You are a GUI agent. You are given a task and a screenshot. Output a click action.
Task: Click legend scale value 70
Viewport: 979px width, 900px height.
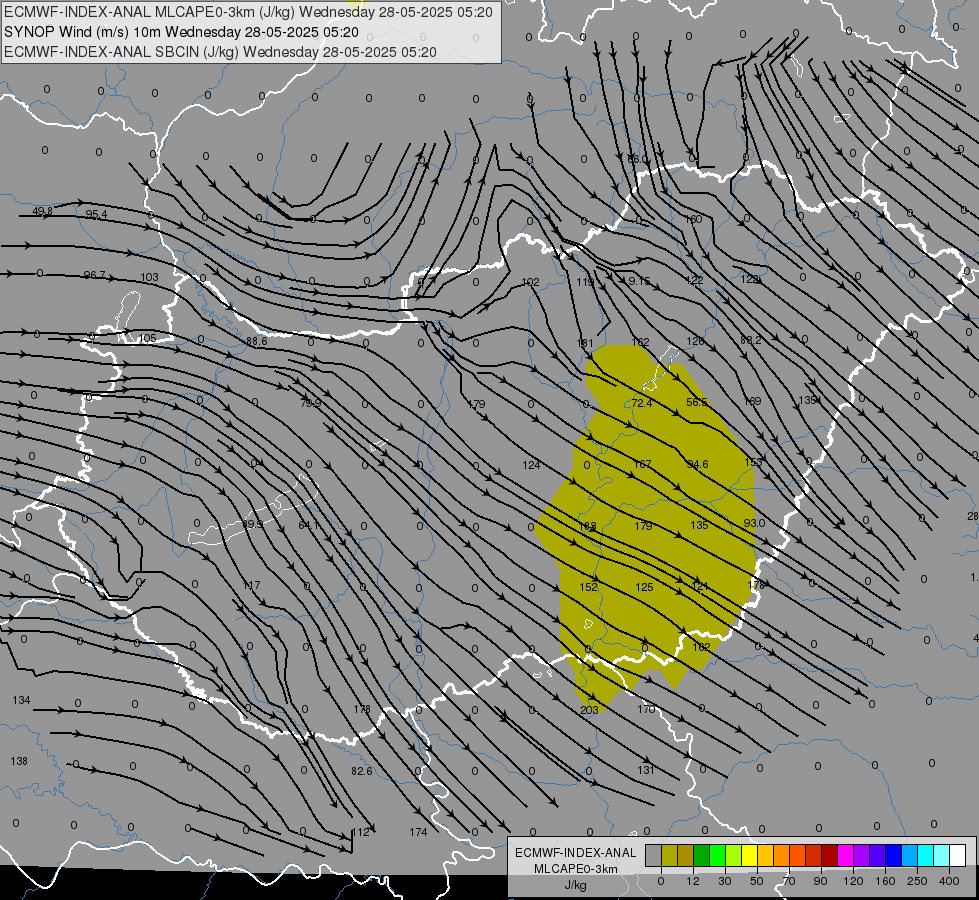(x=789, y=881)
